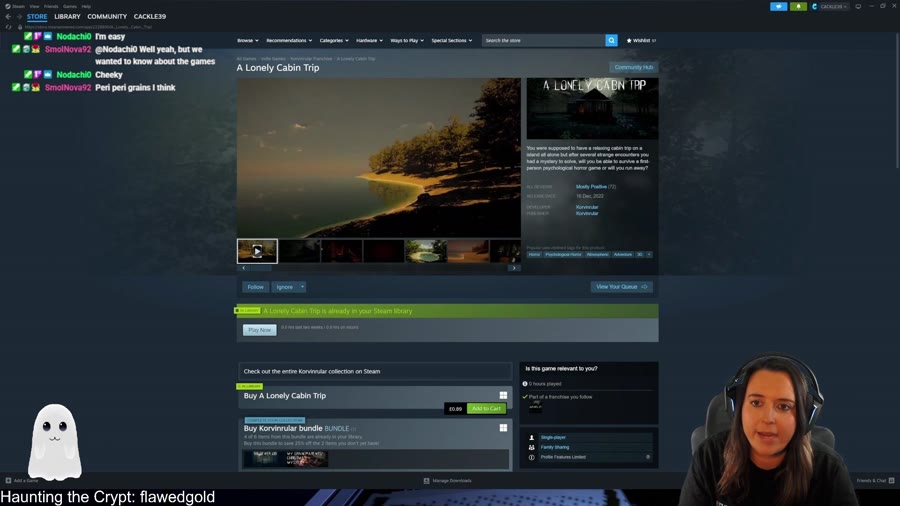Click the lock icon beside the store URL
The width and height of the screenshot is (900, 506).
20,27
